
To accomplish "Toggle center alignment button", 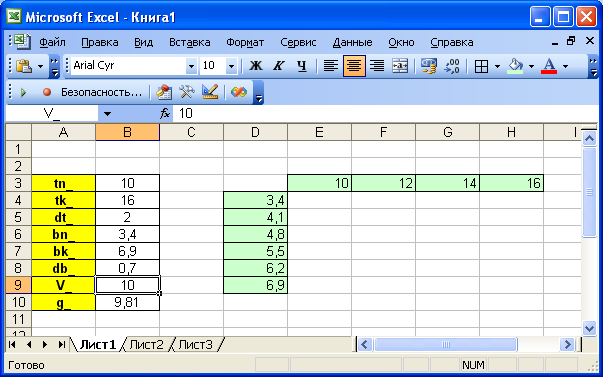I will [x=354, y=66].
